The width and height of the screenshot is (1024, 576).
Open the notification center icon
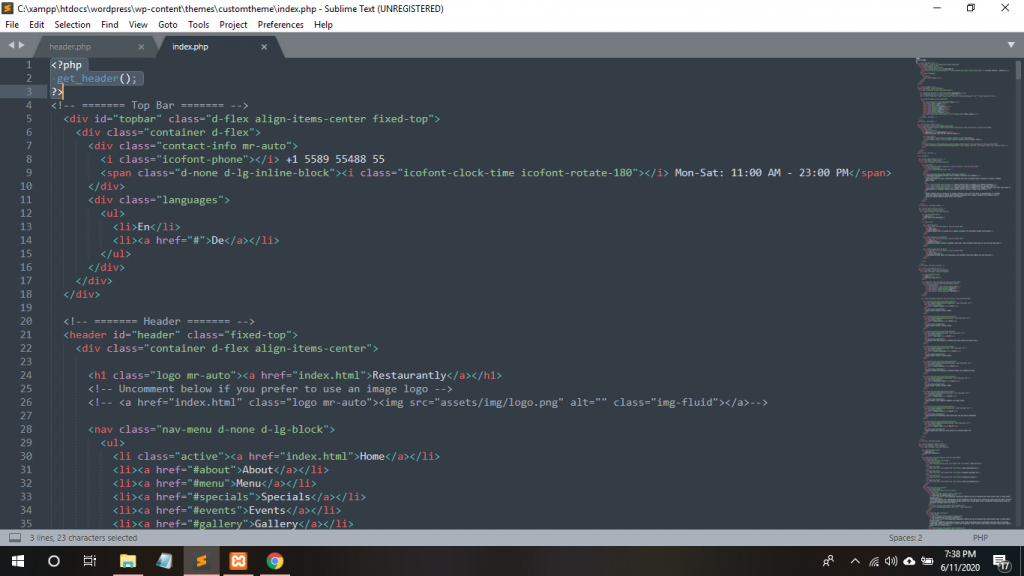(1001, 561)
